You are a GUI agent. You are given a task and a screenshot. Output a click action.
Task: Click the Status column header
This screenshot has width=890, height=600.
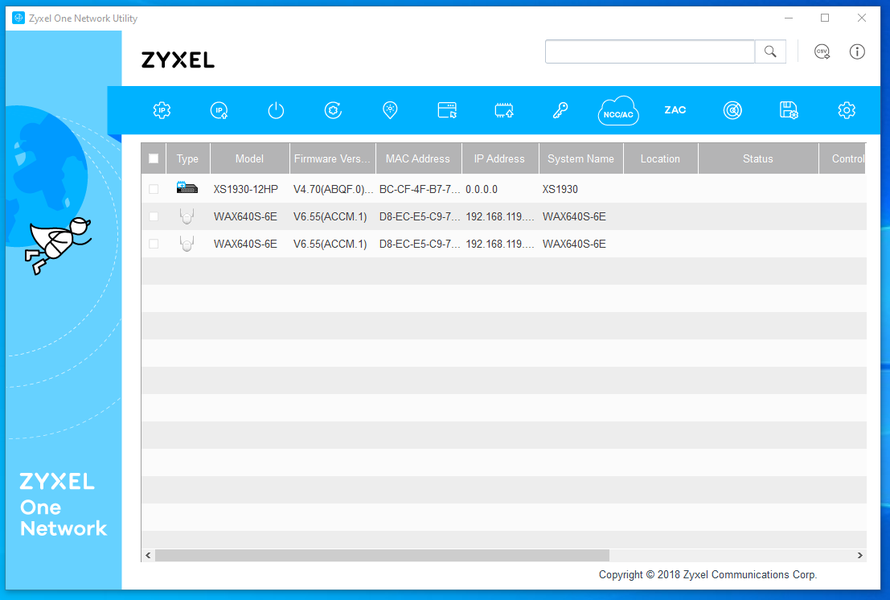coord(758,159)
